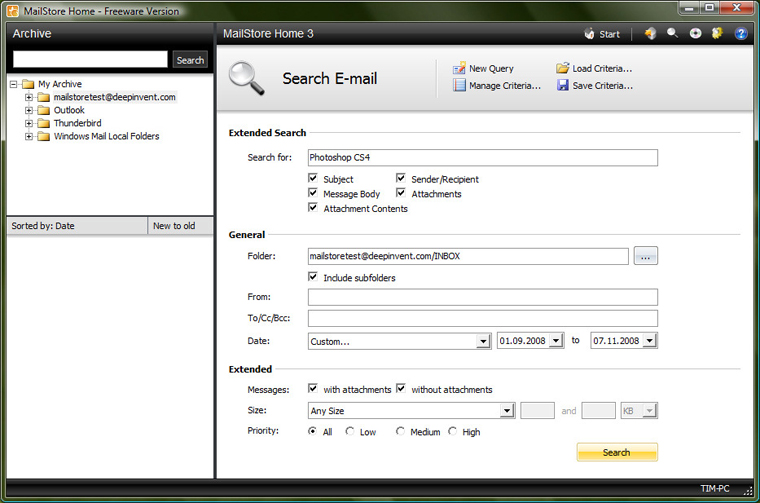Open the Start home page
Viewport: 760px width, 503px height.
coord(602,34)
